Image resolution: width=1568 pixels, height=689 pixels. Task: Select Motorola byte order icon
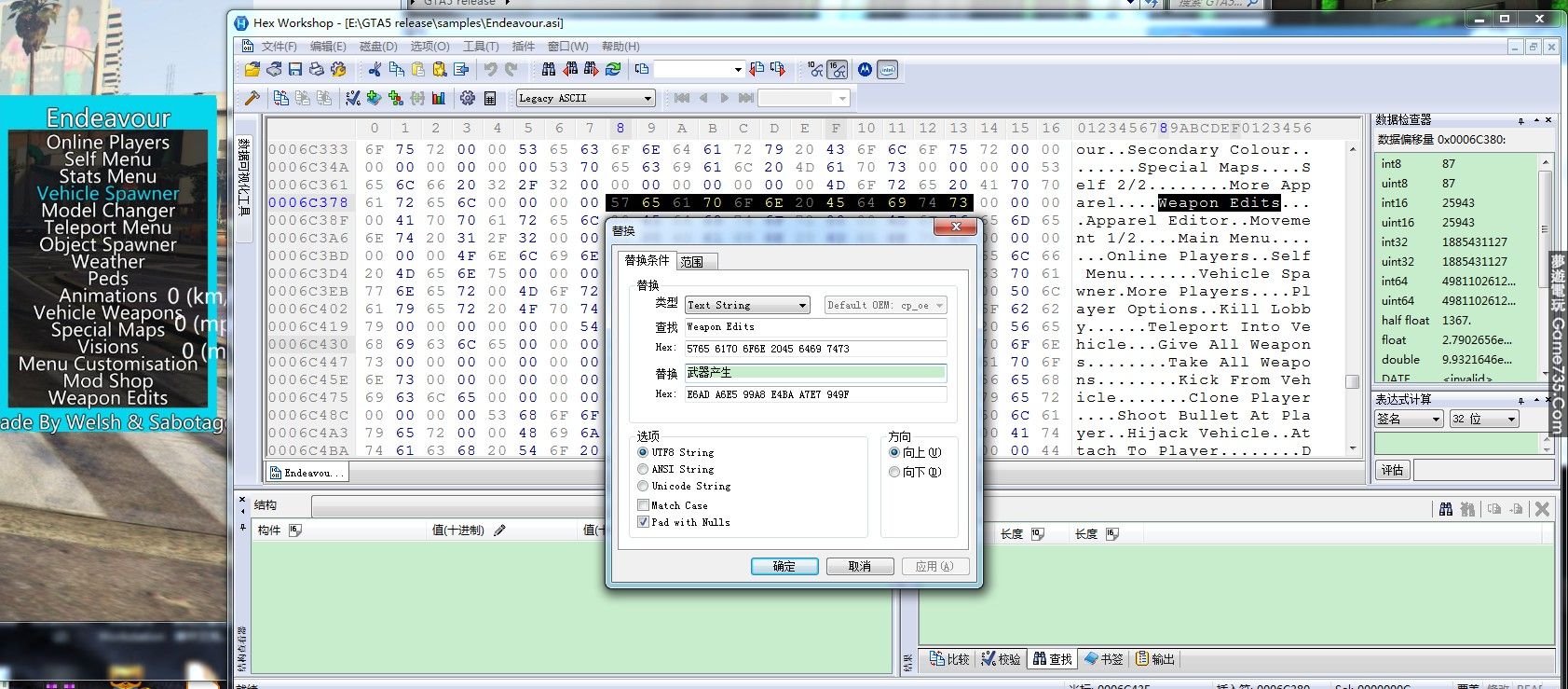(866, 70)
